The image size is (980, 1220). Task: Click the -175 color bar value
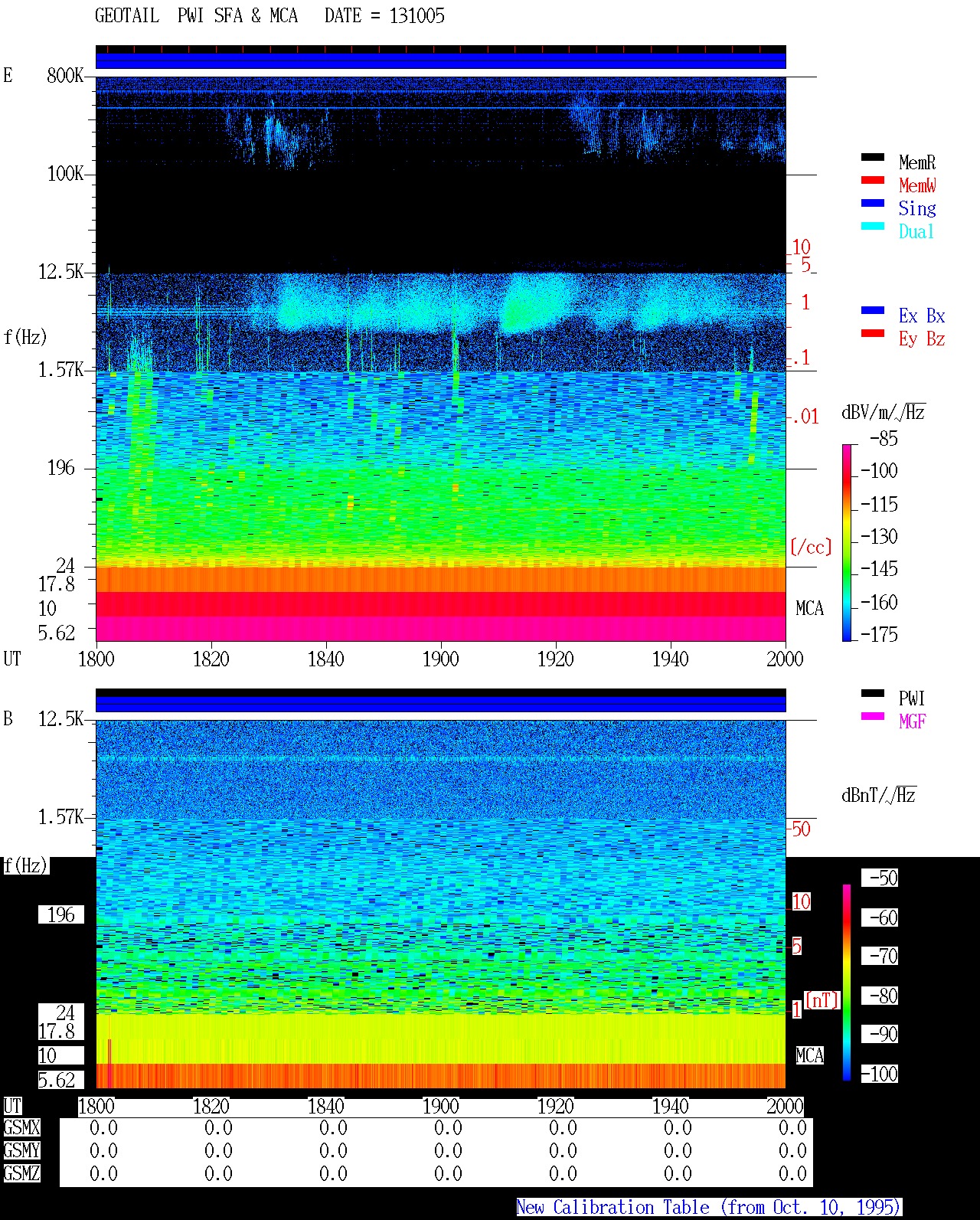[879, 634]
